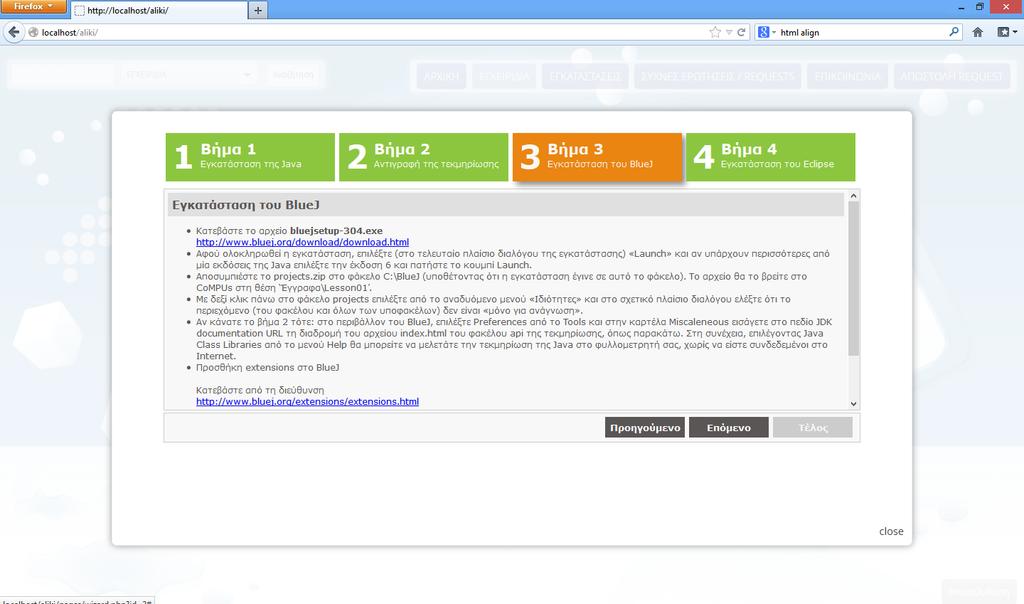The image size is (1024, 604).
Task: Click the Προηγούμενο button
Action: [x=645, y=428]
